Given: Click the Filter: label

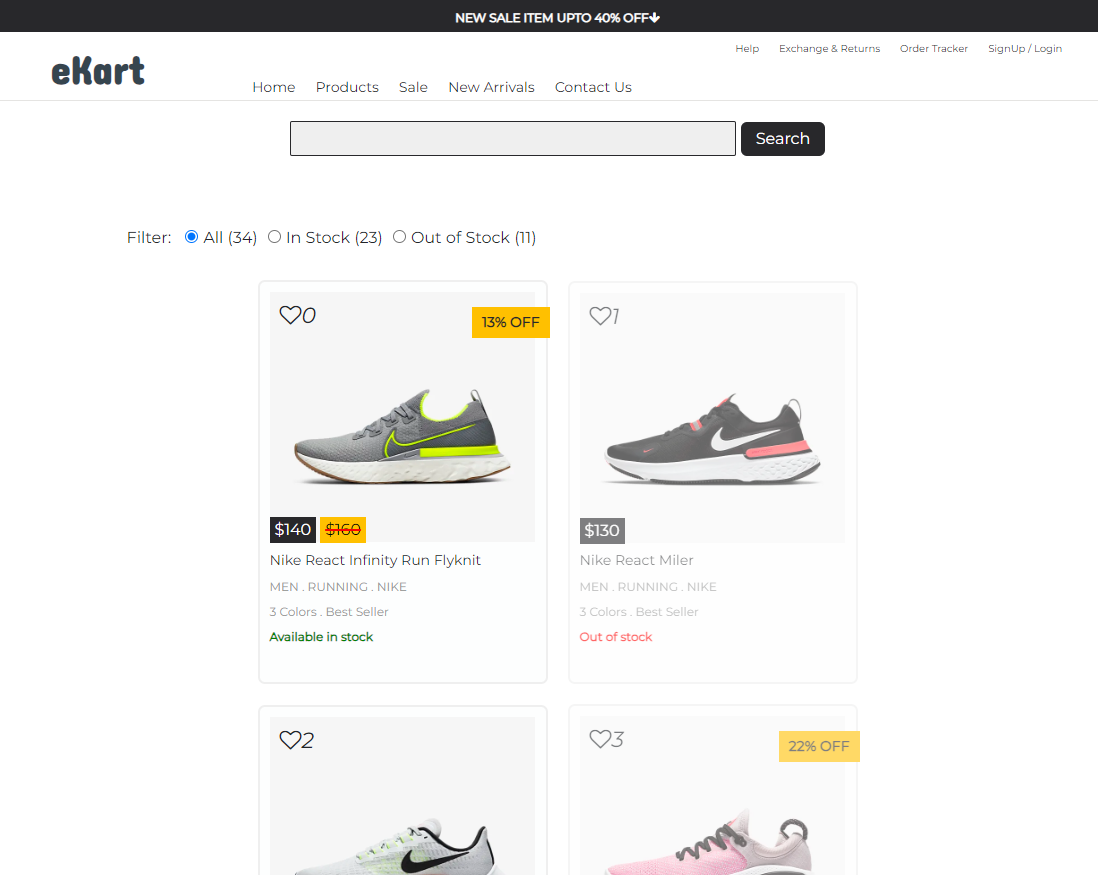Looking at the screenshot, I should 149,237.
